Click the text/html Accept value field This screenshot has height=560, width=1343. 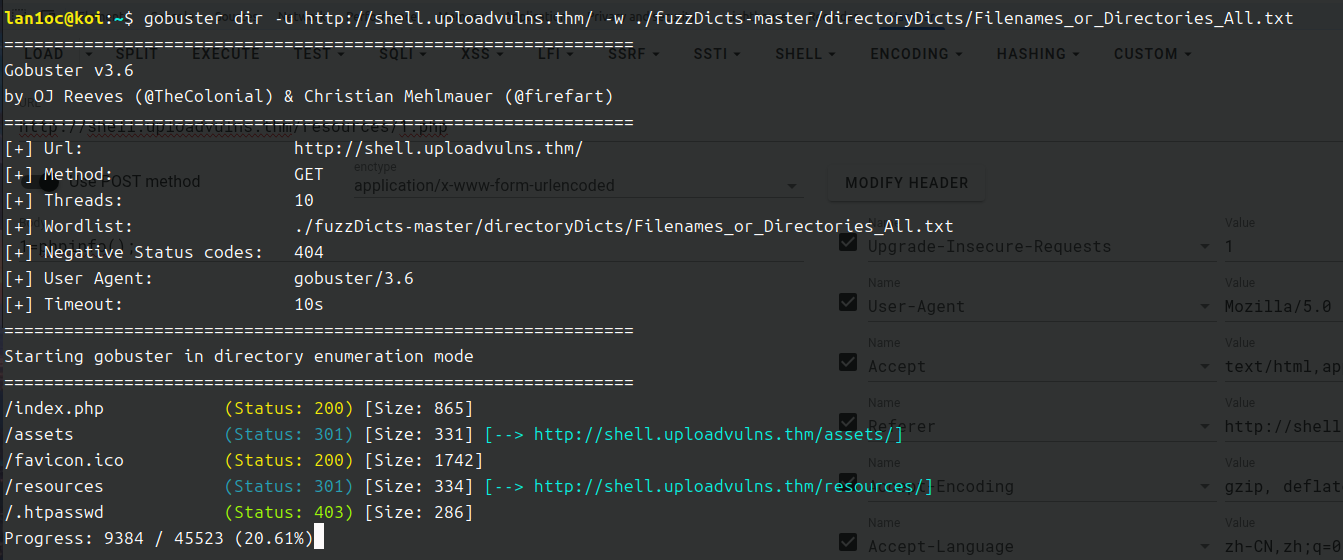click(1282, 367)
